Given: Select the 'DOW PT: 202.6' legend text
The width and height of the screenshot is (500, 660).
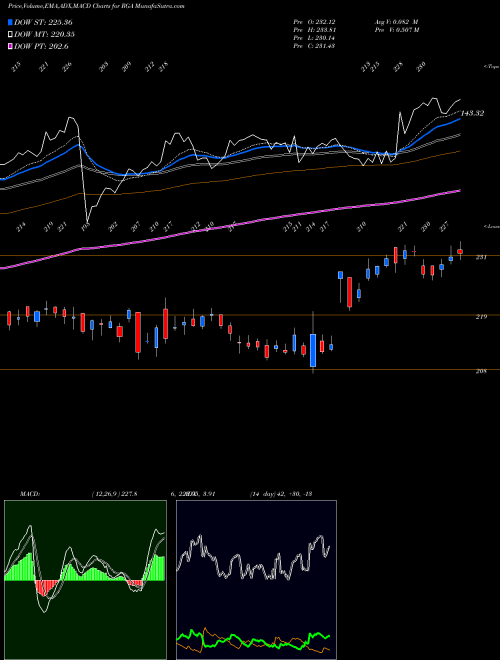Looking at the screenshot, I should click(41, 46).
